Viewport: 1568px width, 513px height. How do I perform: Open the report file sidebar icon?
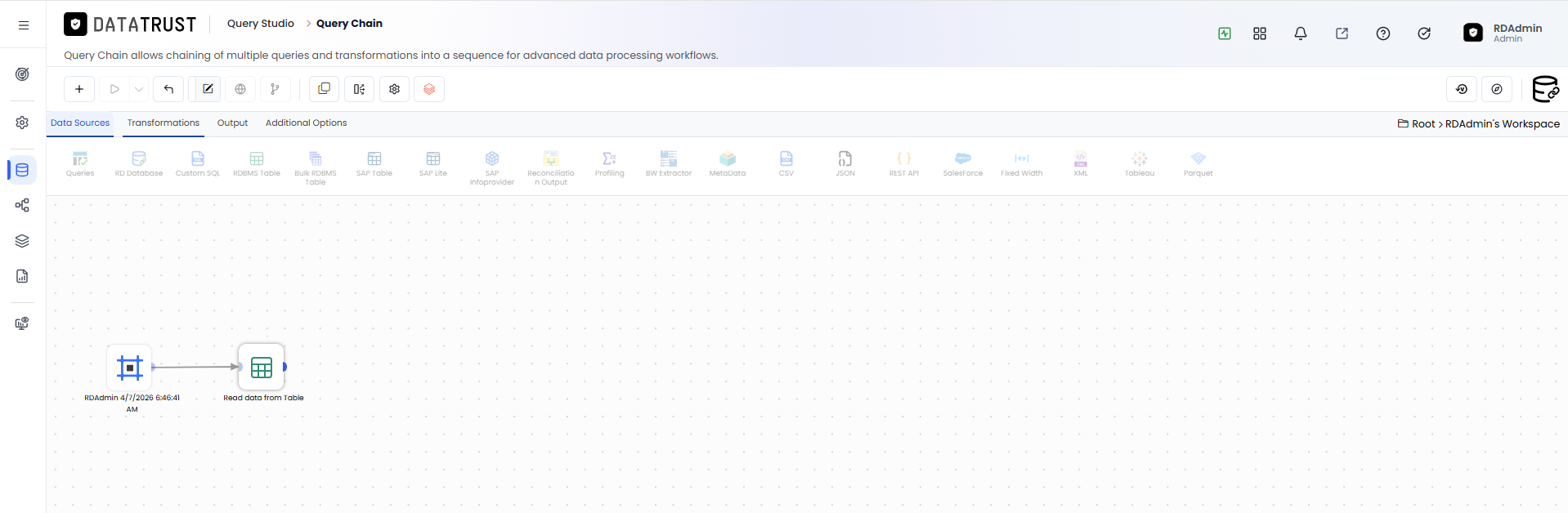click(23, 276)
